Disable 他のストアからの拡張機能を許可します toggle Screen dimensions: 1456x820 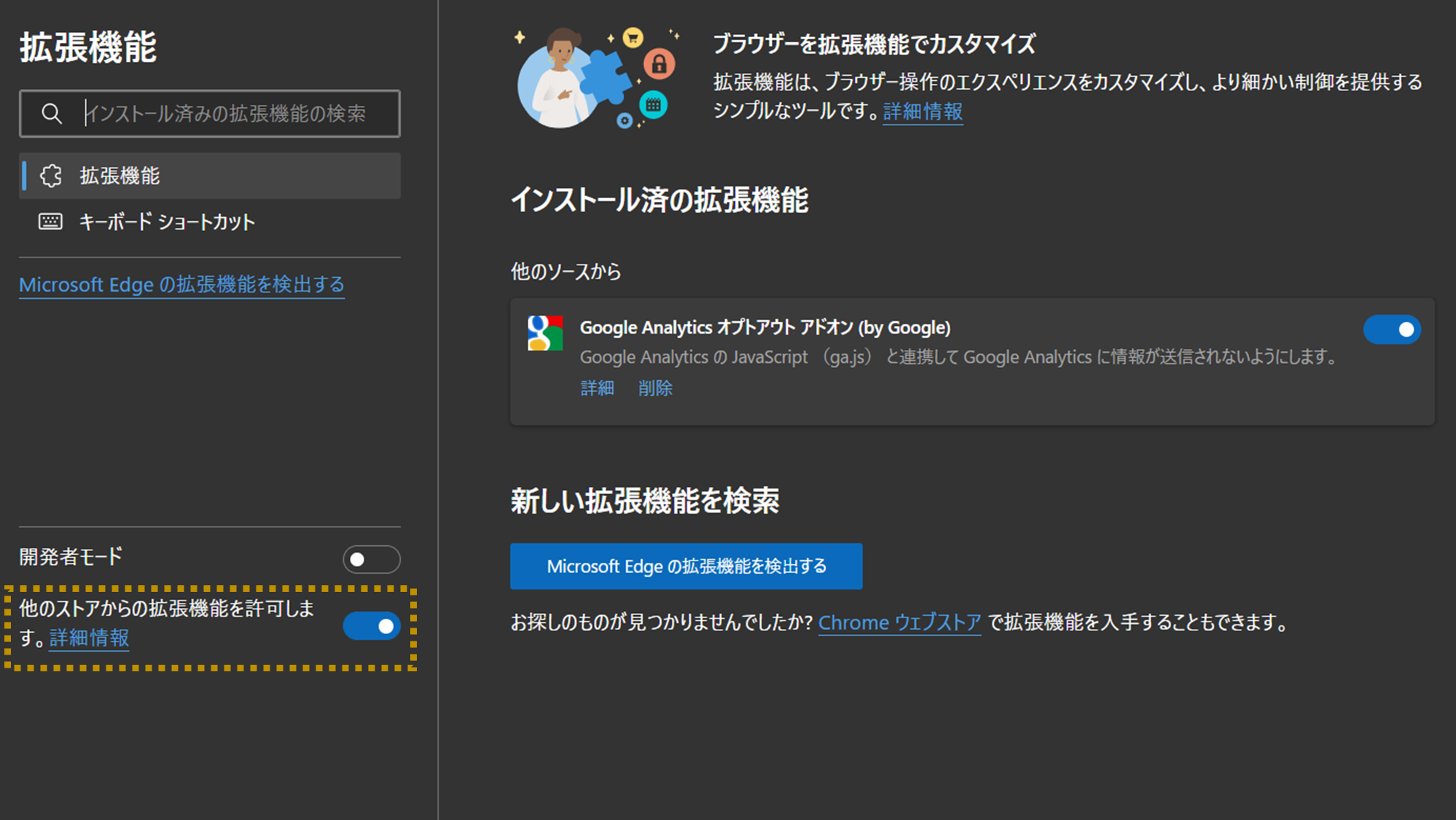(x=372, y=626)
